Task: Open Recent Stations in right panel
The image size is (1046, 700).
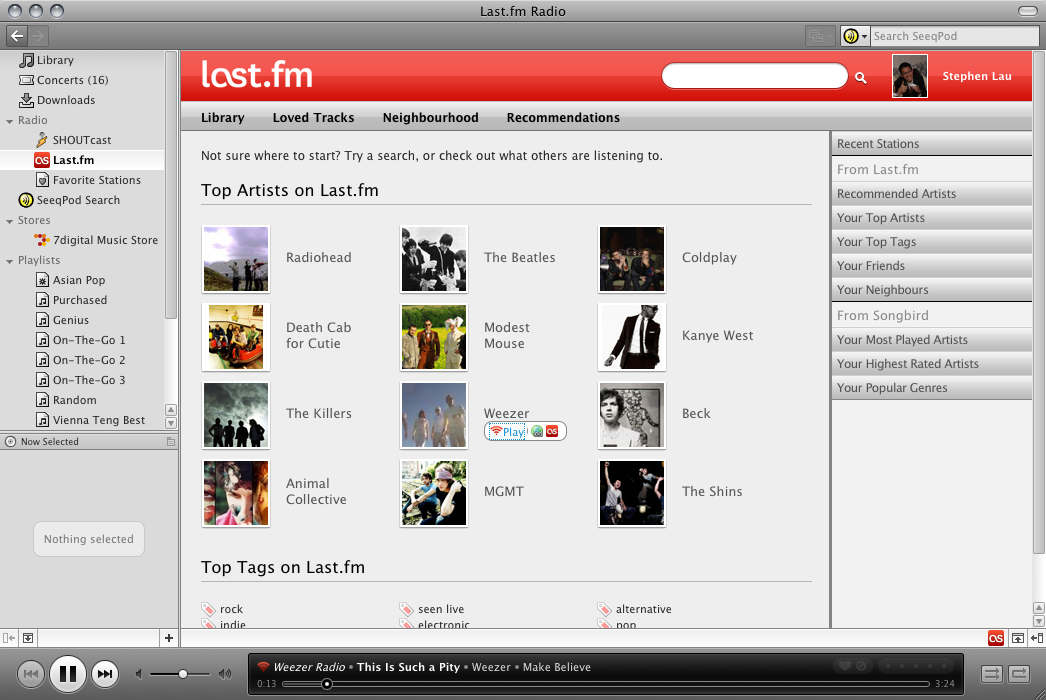Action: click(931, 143)
